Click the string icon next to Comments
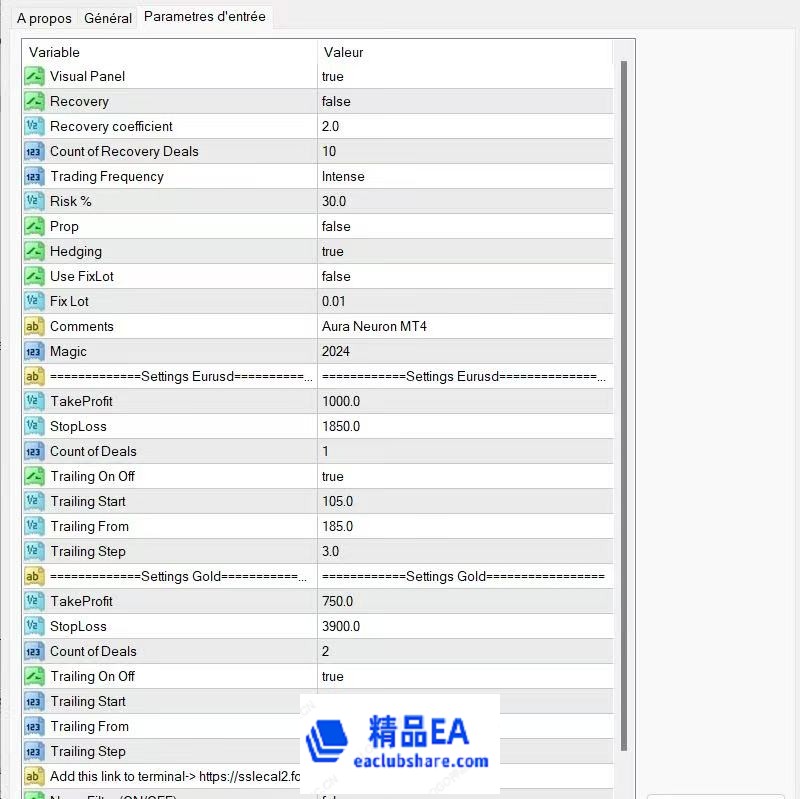This screenshot has height=799, width=800. [34, 327]
